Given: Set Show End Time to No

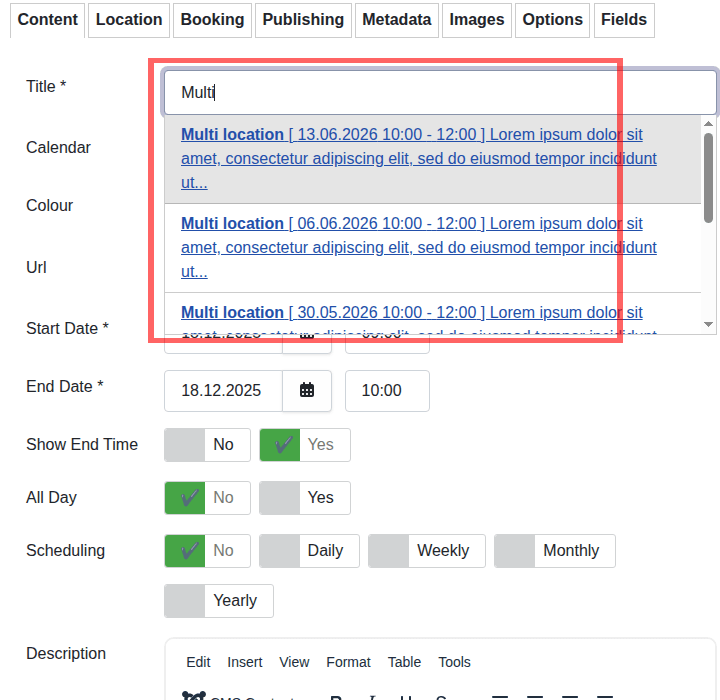Looking at the screenshot, I should [205, 445].
